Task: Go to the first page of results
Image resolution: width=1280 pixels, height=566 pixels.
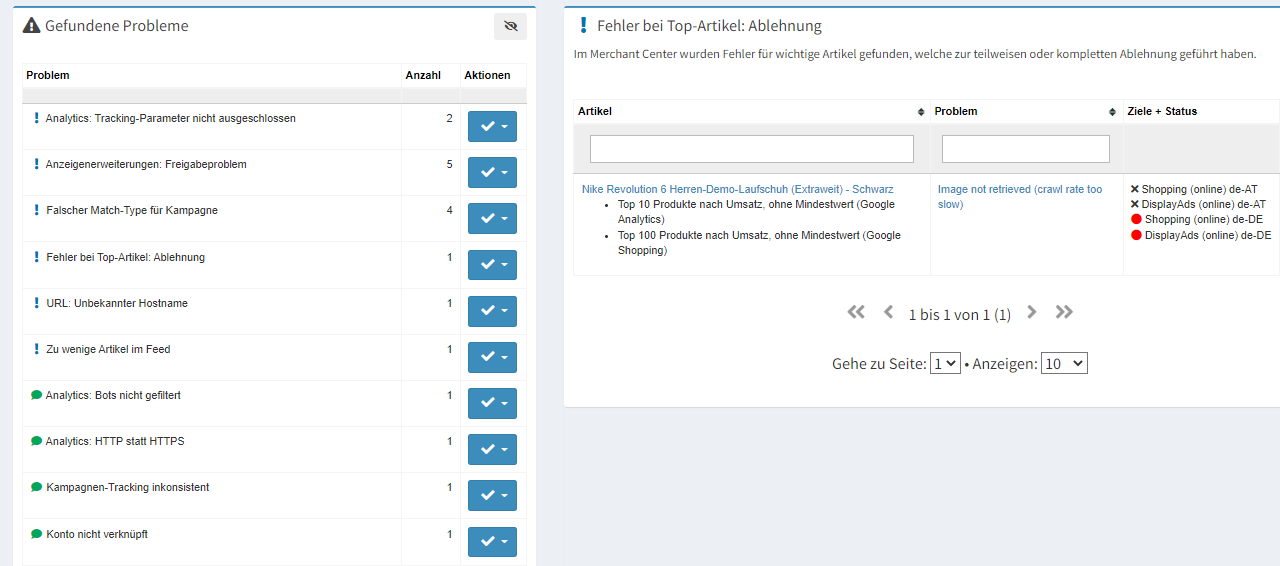Action: coord(856,312)
